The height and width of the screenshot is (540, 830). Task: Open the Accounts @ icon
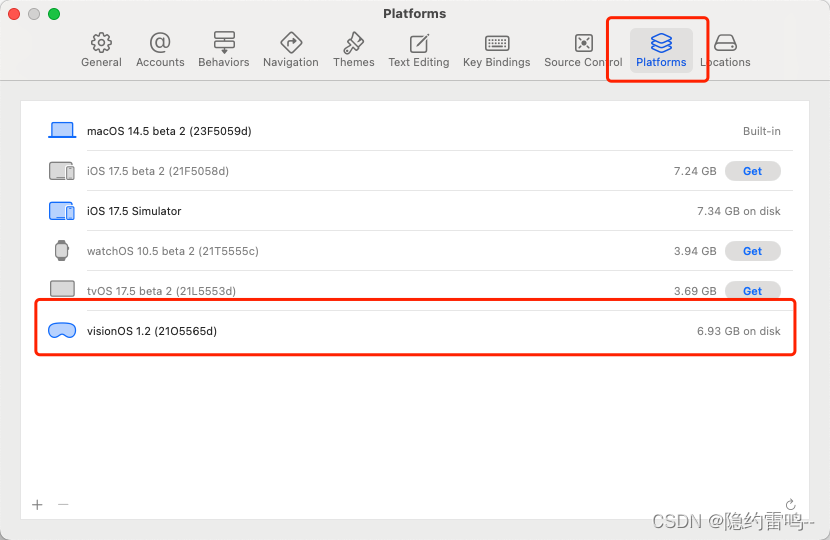click(160, 42)
